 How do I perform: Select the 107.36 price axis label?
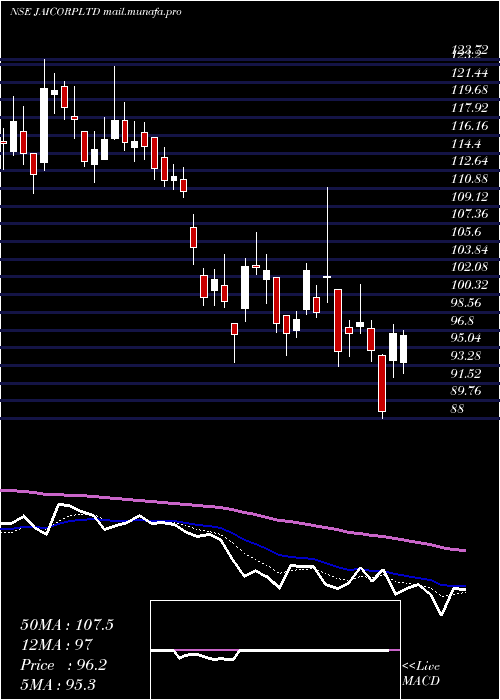[470, 214]
